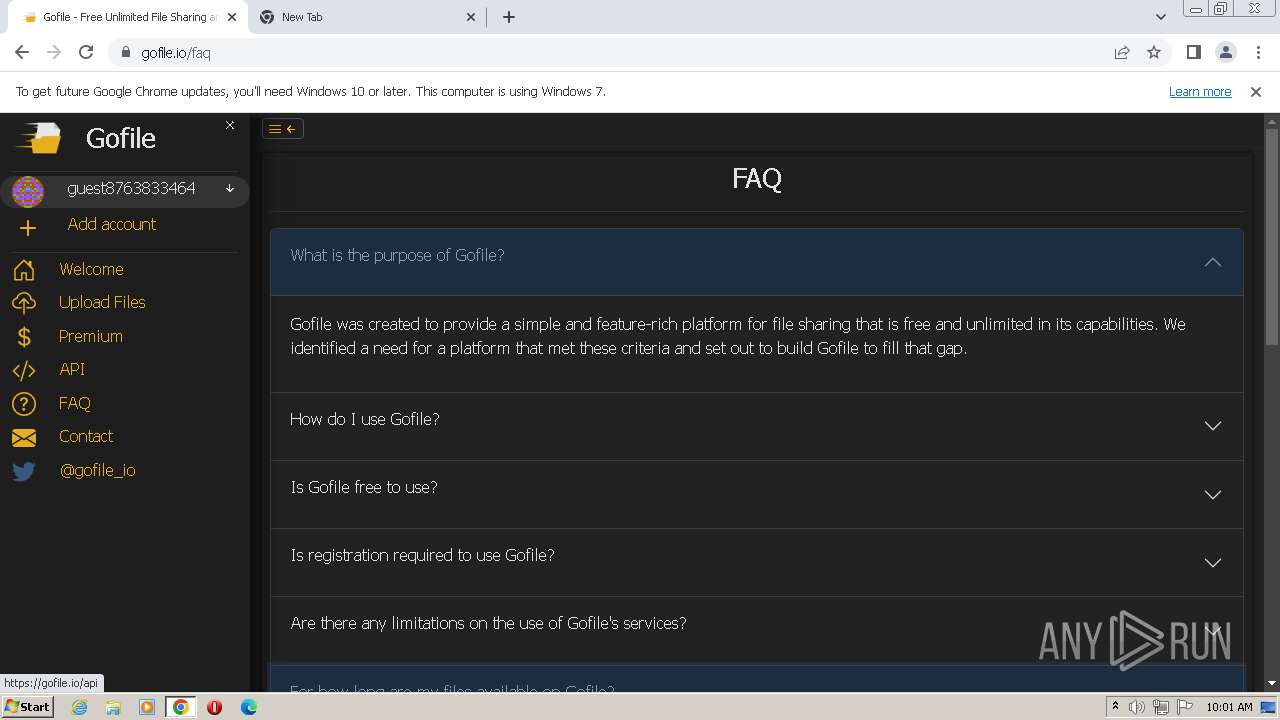Expand 'How do I use Gofile?' chevron

click(1213, 426)
